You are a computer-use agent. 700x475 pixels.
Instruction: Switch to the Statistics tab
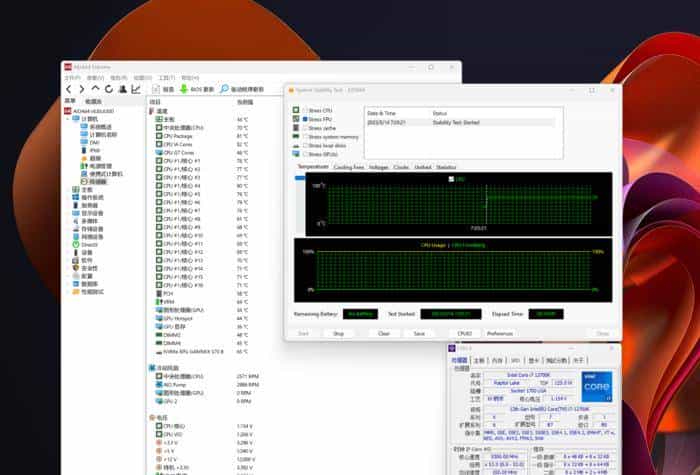pyautogui.click(x=446, y=167)
